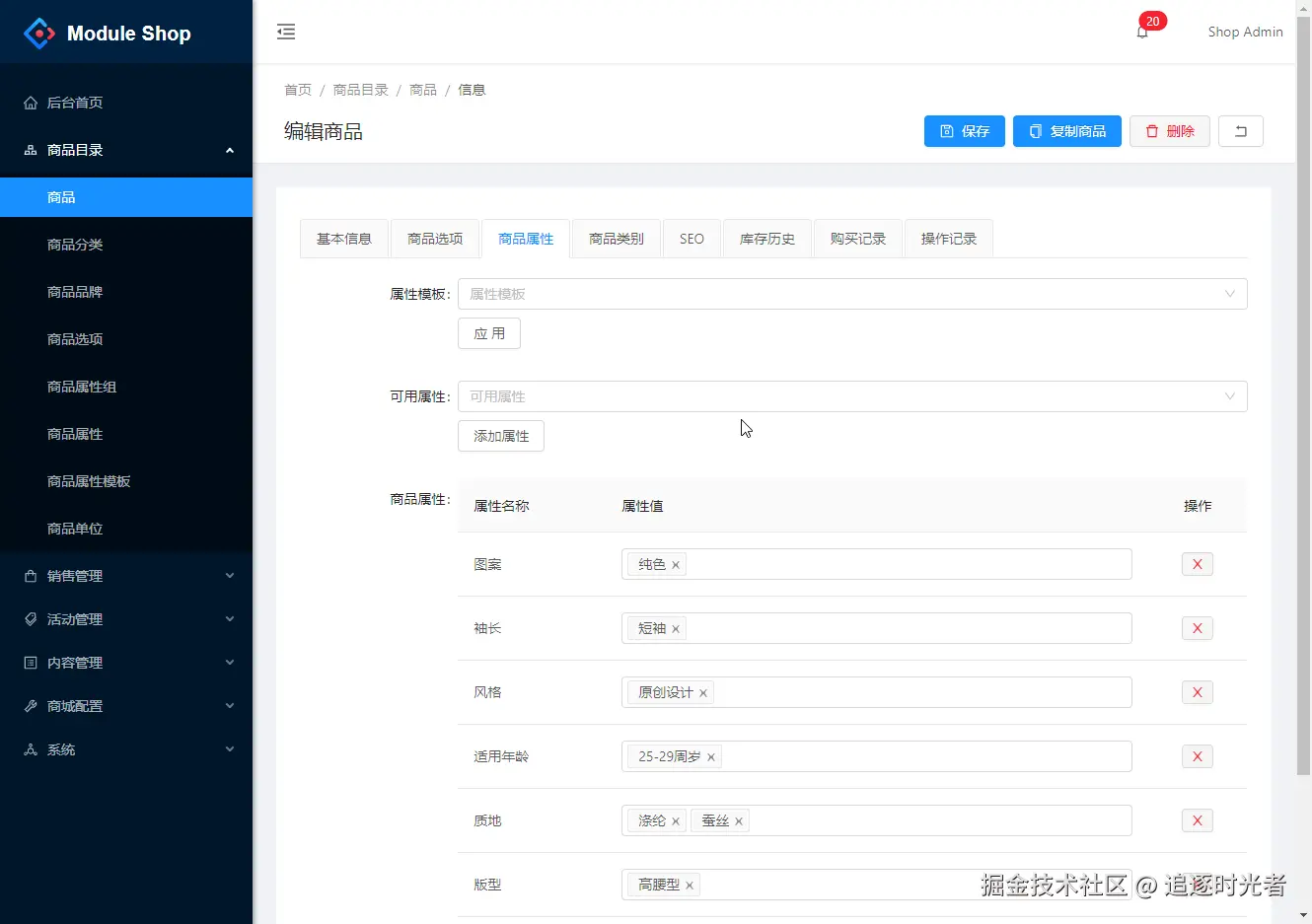
Task: Remove the 原创设计 tag
Action: (x=703, y=693)
